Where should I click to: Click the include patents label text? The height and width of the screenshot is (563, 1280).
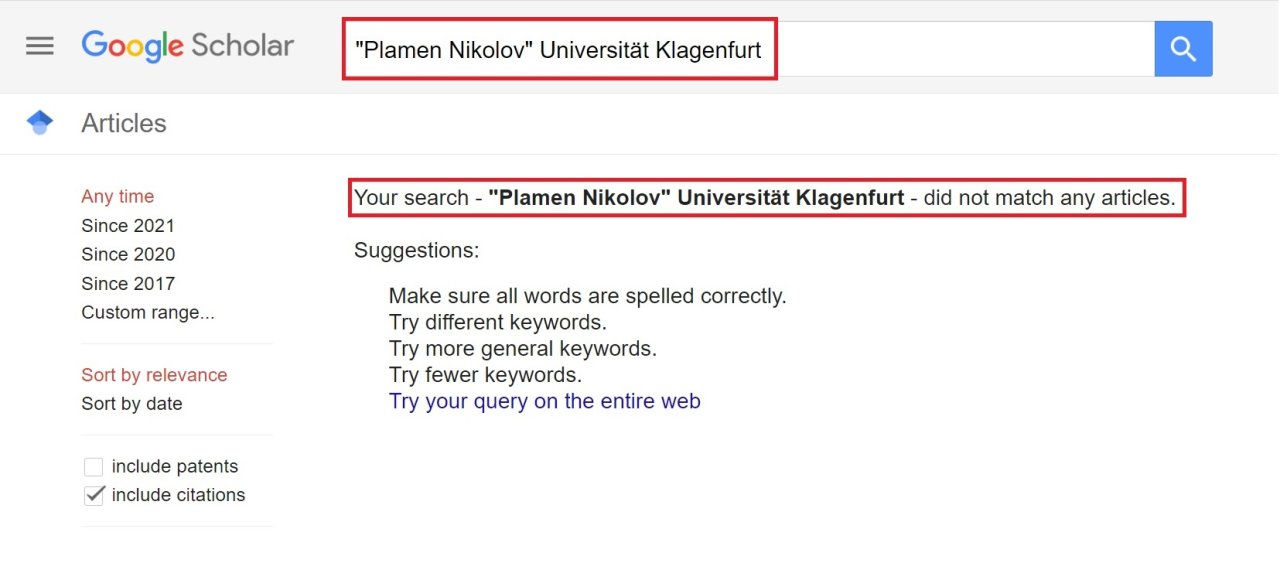[175, 467]
